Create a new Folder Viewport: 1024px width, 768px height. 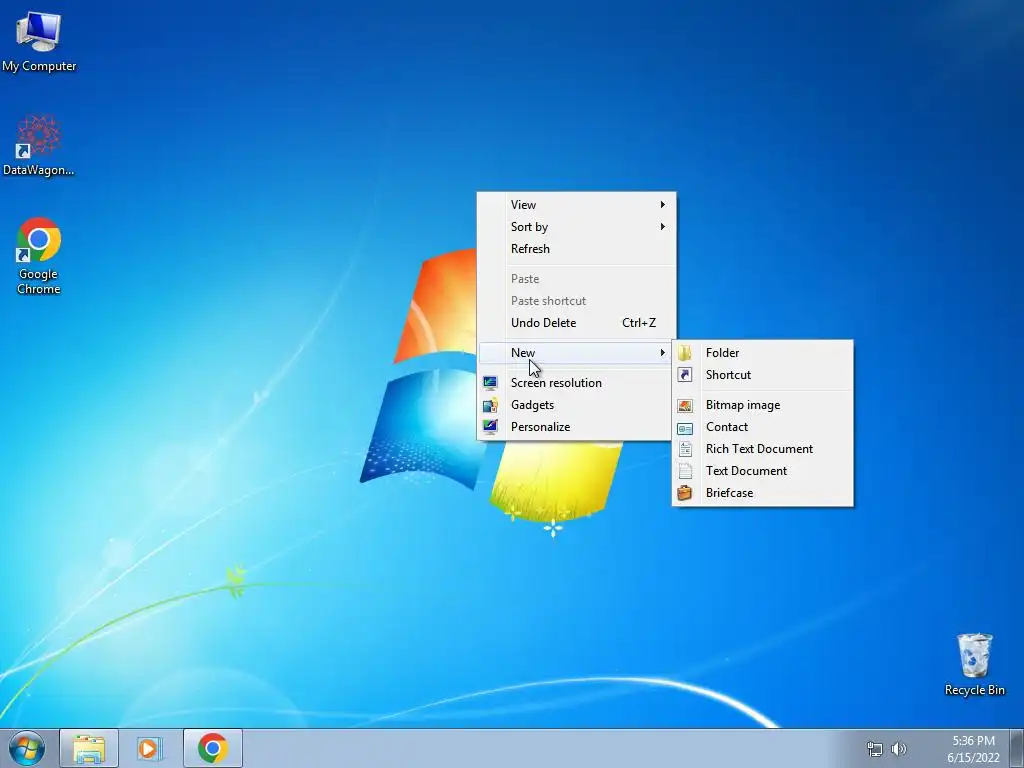point(763,353)
